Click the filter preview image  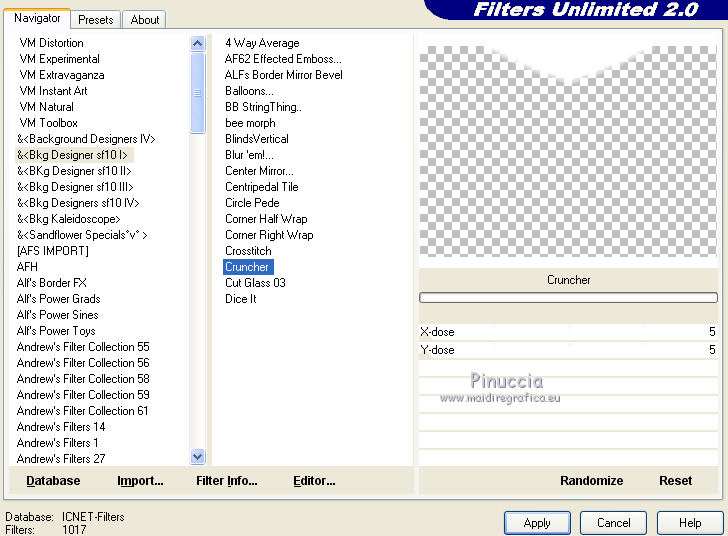(568, 151)
